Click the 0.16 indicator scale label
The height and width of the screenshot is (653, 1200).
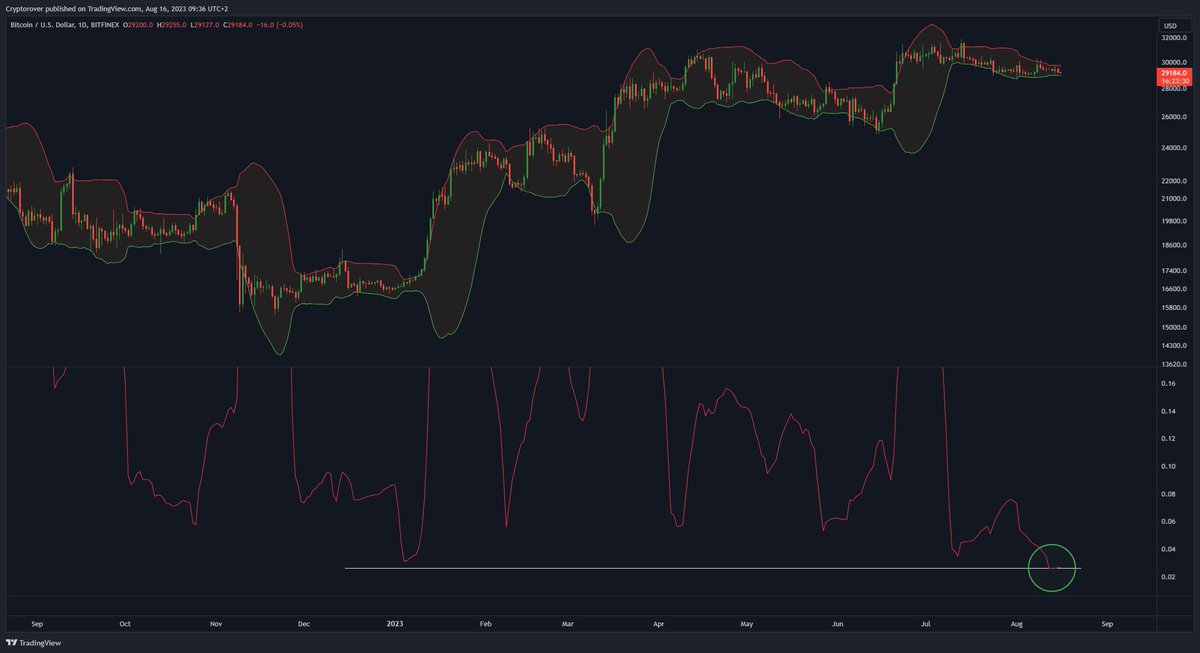coord(1168,383)
